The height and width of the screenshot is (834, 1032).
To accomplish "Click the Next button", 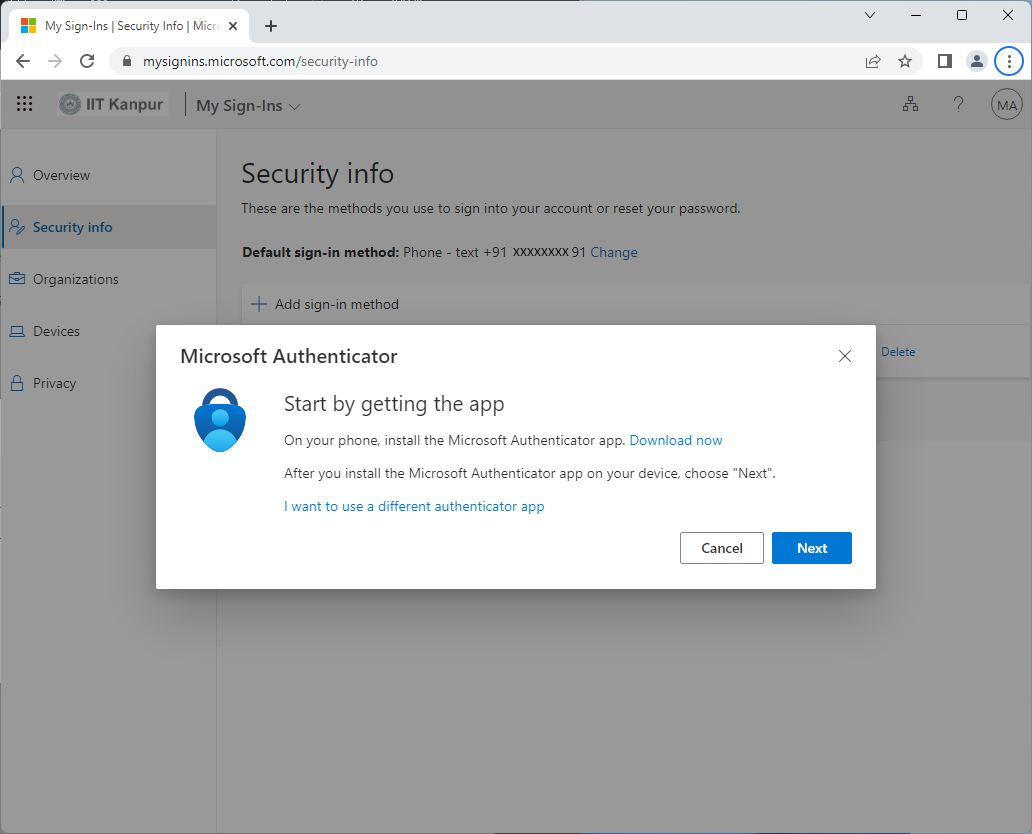I will 812,548.
